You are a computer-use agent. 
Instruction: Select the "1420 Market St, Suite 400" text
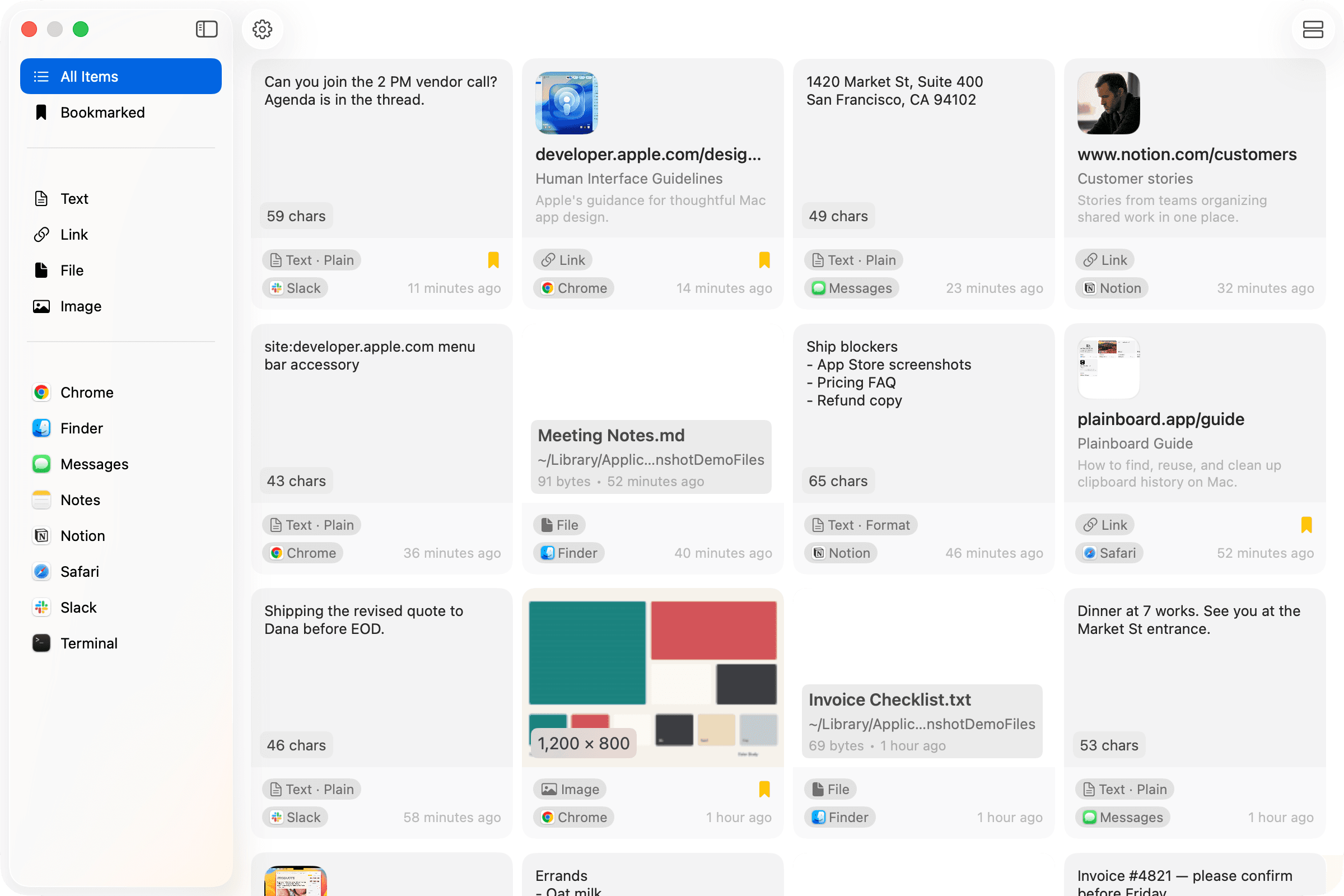(x=894, y=82)
